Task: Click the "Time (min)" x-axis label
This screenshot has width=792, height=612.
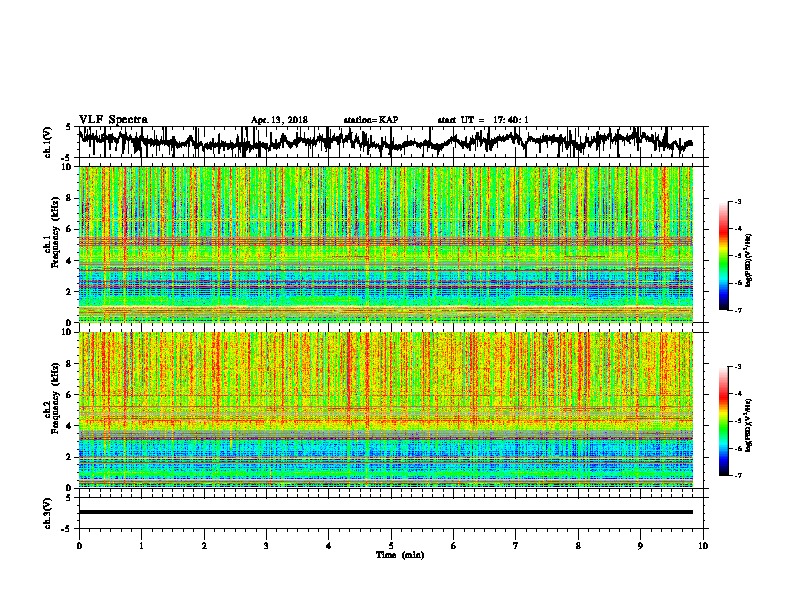Action: [400, 555]
